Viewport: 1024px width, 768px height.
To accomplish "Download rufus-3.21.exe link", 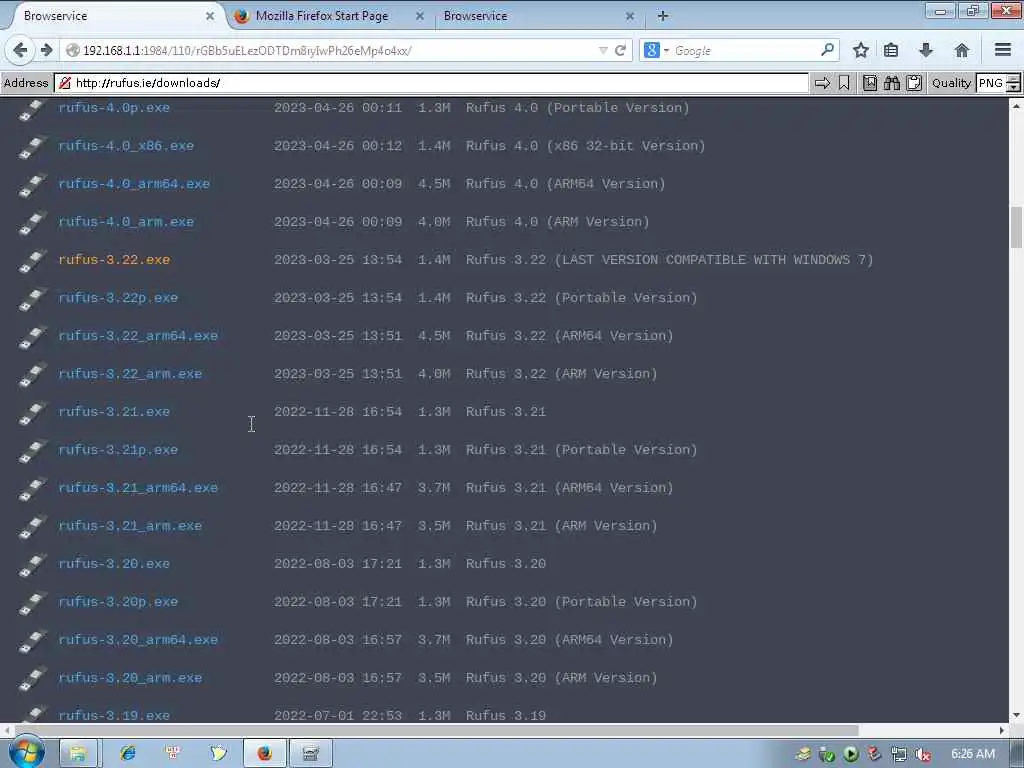I will point(114,412).
